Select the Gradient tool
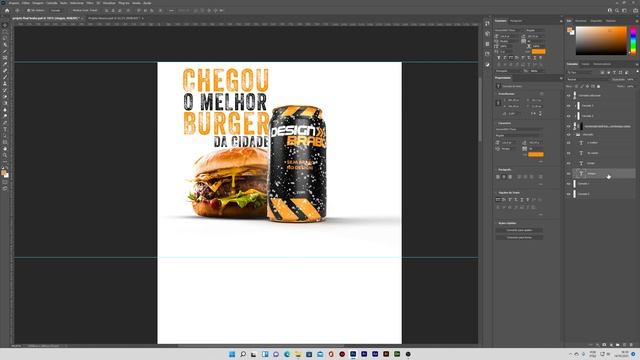The width and height of the screenshot is (640, 360). point(5,104)
